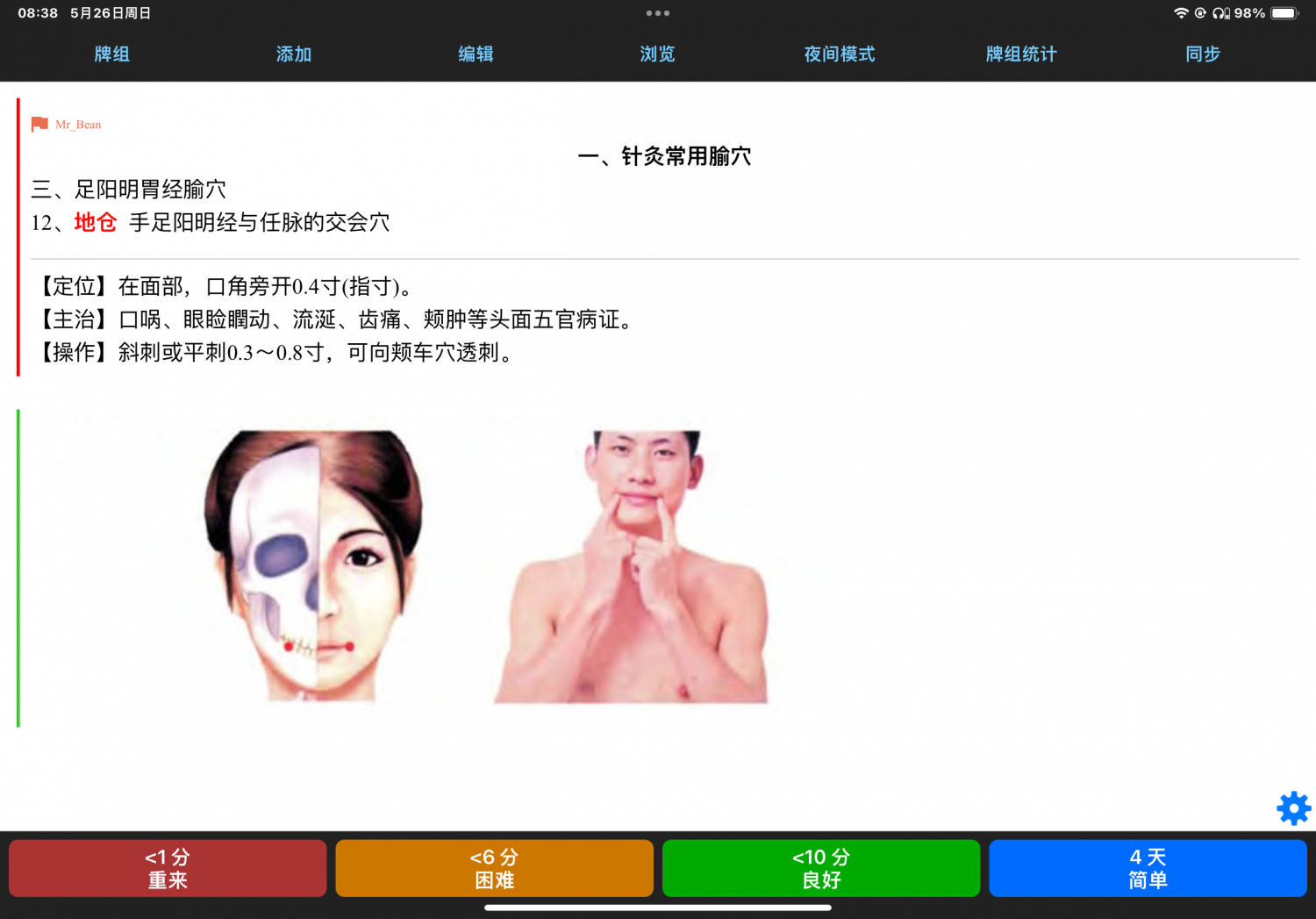1316x919 pixels.
Task: Tap the three-dot multitasking indicator
Action: pos(658,13)
